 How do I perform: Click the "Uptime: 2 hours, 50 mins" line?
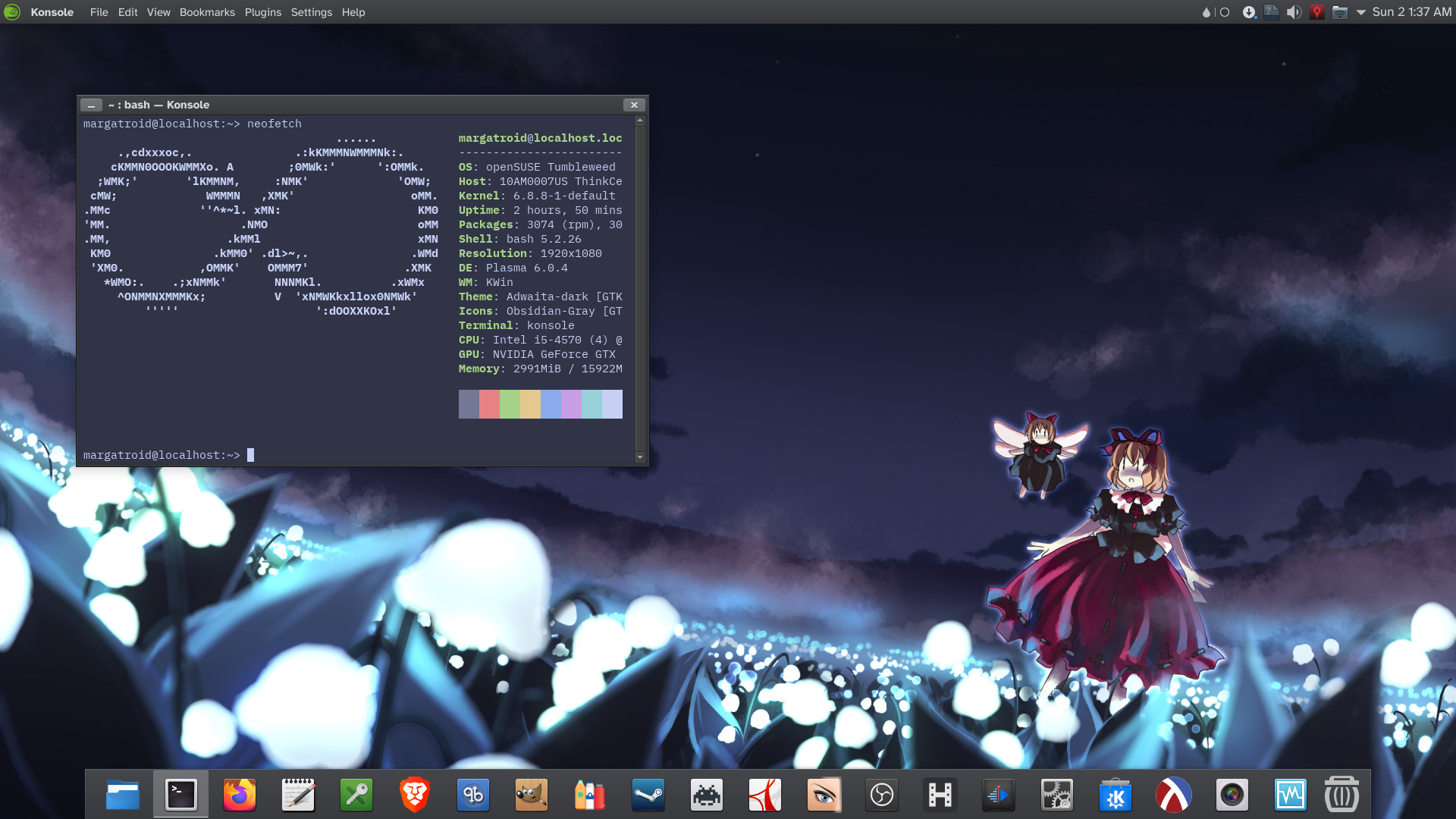(541, 210)
